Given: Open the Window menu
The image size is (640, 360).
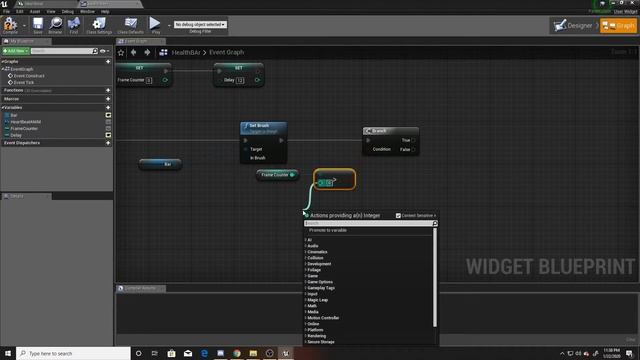Looking at the screenshot, I should coord(87,11).
